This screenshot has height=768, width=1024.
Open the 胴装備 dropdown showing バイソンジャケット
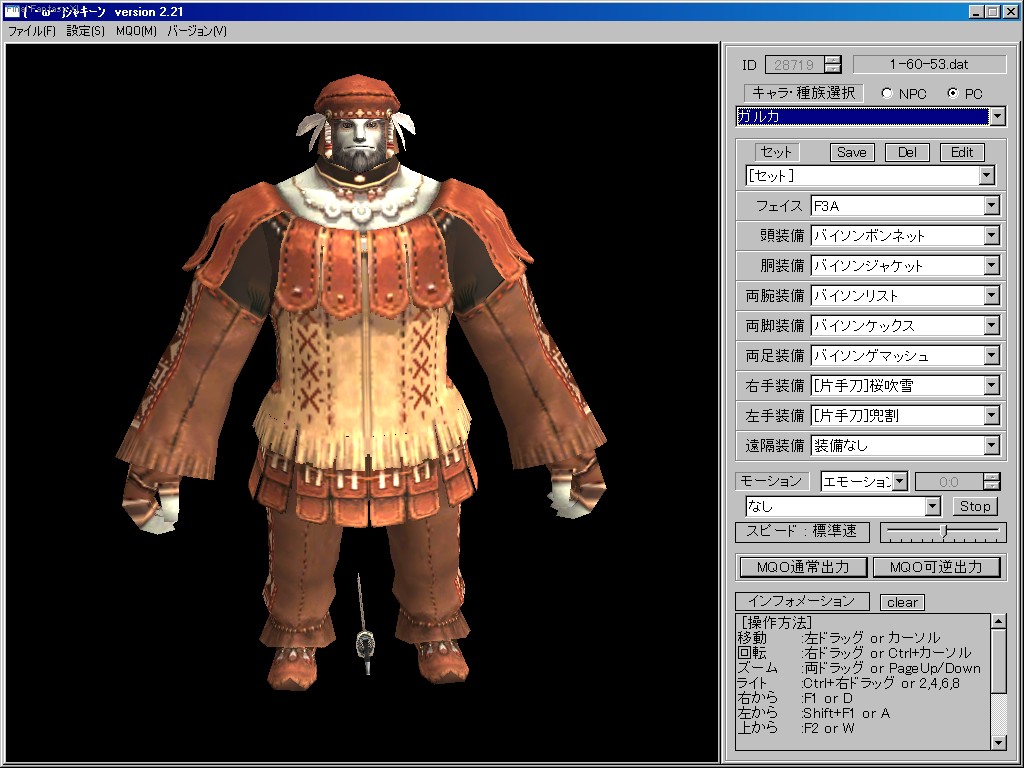[x=991, y=265]
